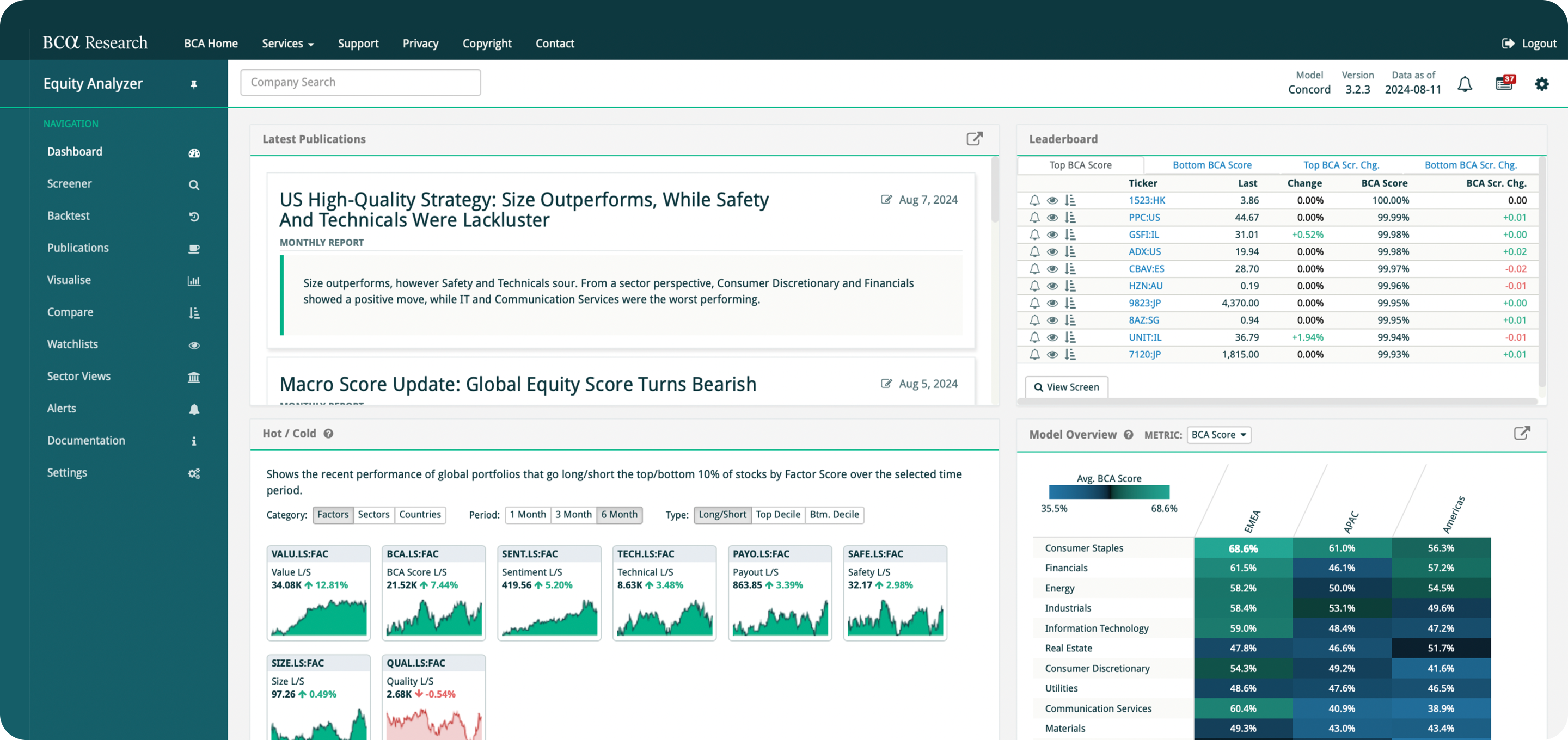Click Hot / Cold help question icon
The height and width of the screenshot is (740, 1568).
tap(328, 434)
